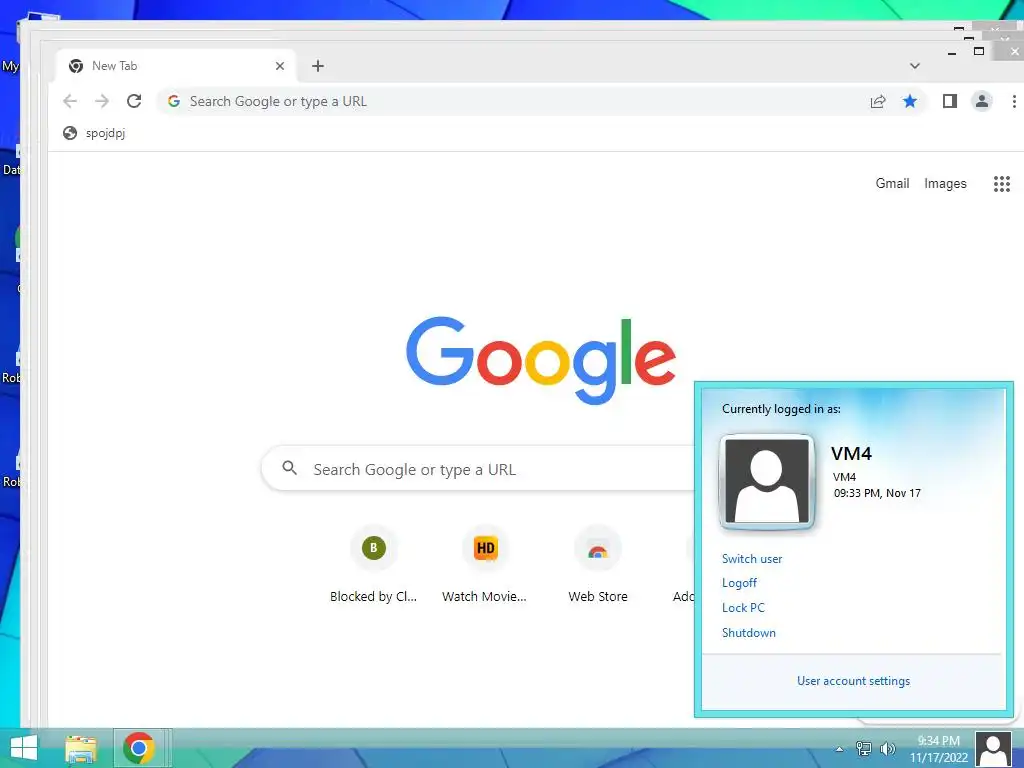Open the Chrome side panel icon
This screenshot has width=1024, height=768.
(950, 101)
